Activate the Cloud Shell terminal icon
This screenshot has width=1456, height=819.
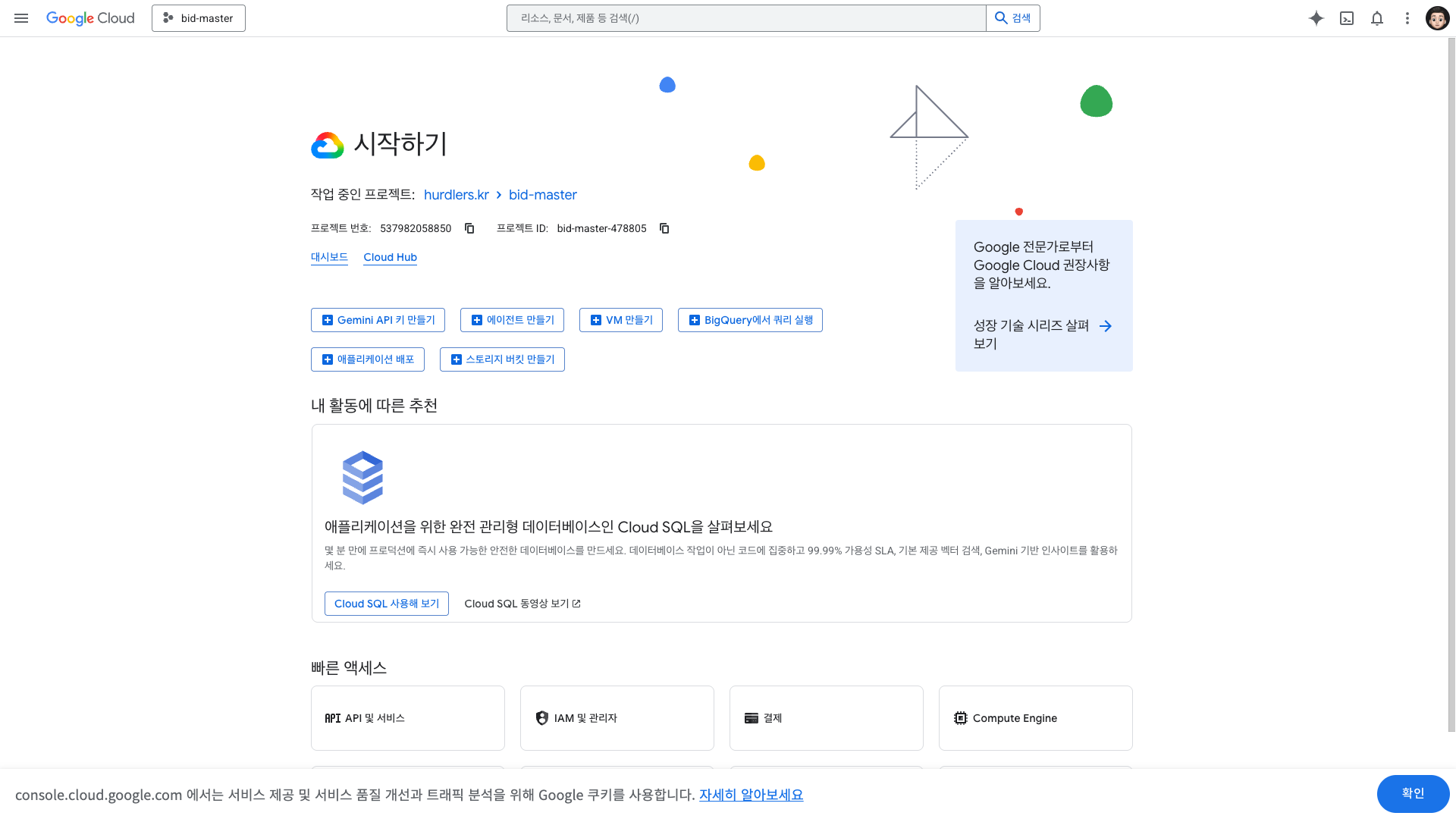pyautogui.click(x=1347, y=18)
